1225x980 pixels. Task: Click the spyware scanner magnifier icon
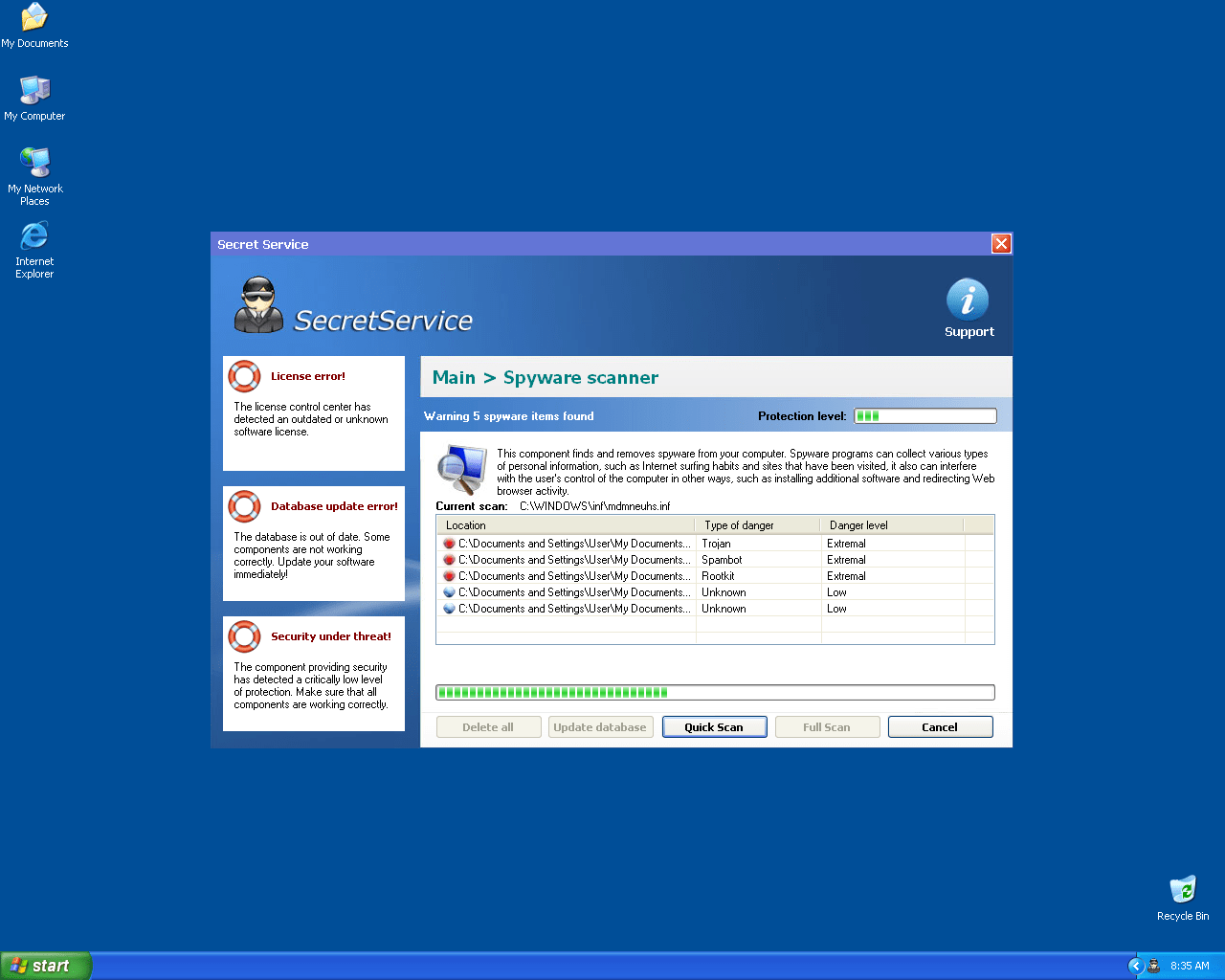461,468
